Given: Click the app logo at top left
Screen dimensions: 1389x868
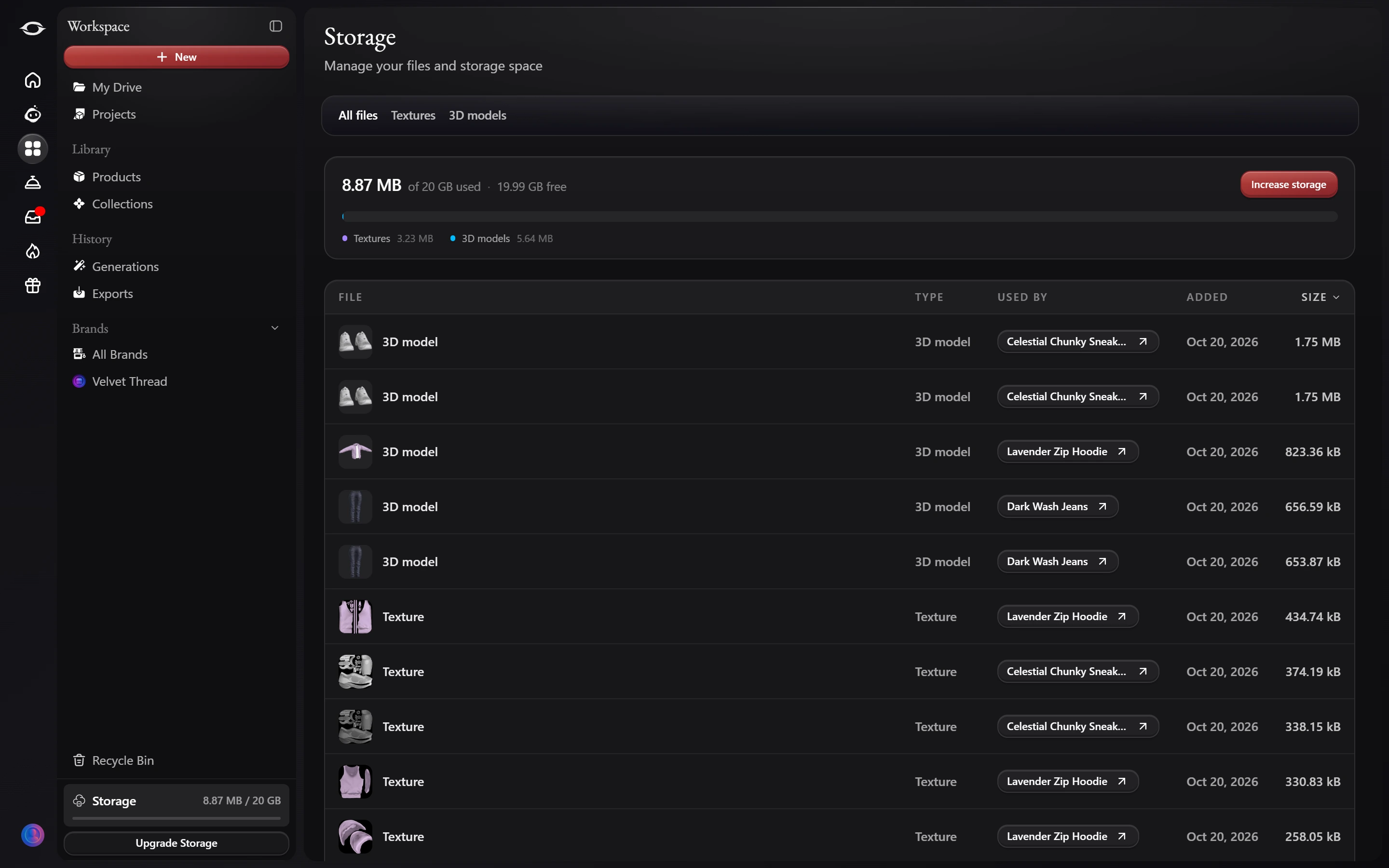Looking at the screenshot, I should pos(33,28).
